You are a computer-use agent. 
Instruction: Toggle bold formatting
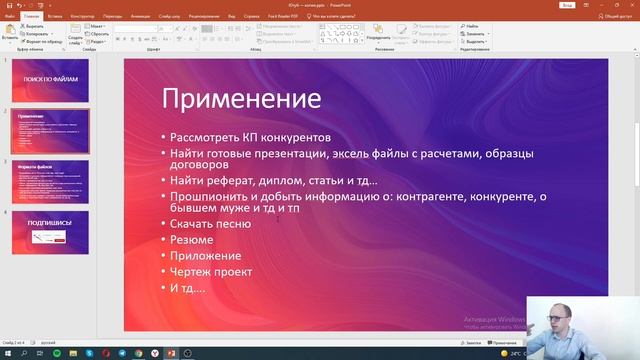click(118, 39)
